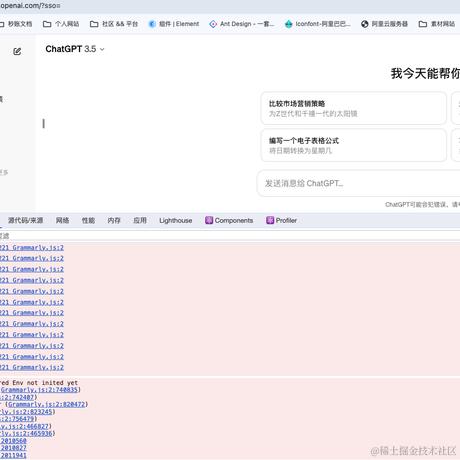Switch to the 内存 DevTools tab
The height and width of the screenshot is (460, 460).
pos(114,220)
